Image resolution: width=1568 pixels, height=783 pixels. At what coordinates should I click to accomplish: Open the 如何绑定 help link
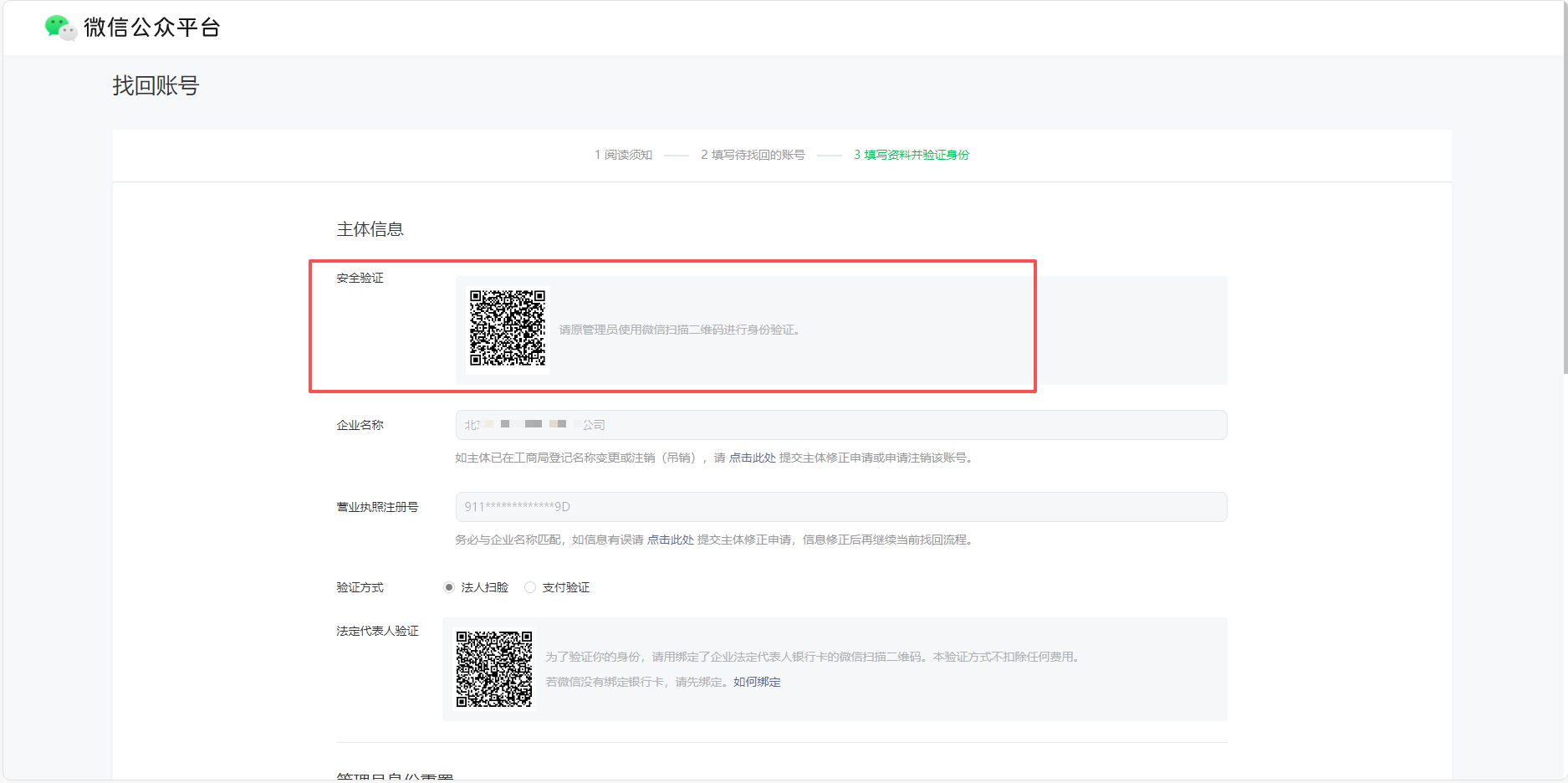(x=757, y=682)
